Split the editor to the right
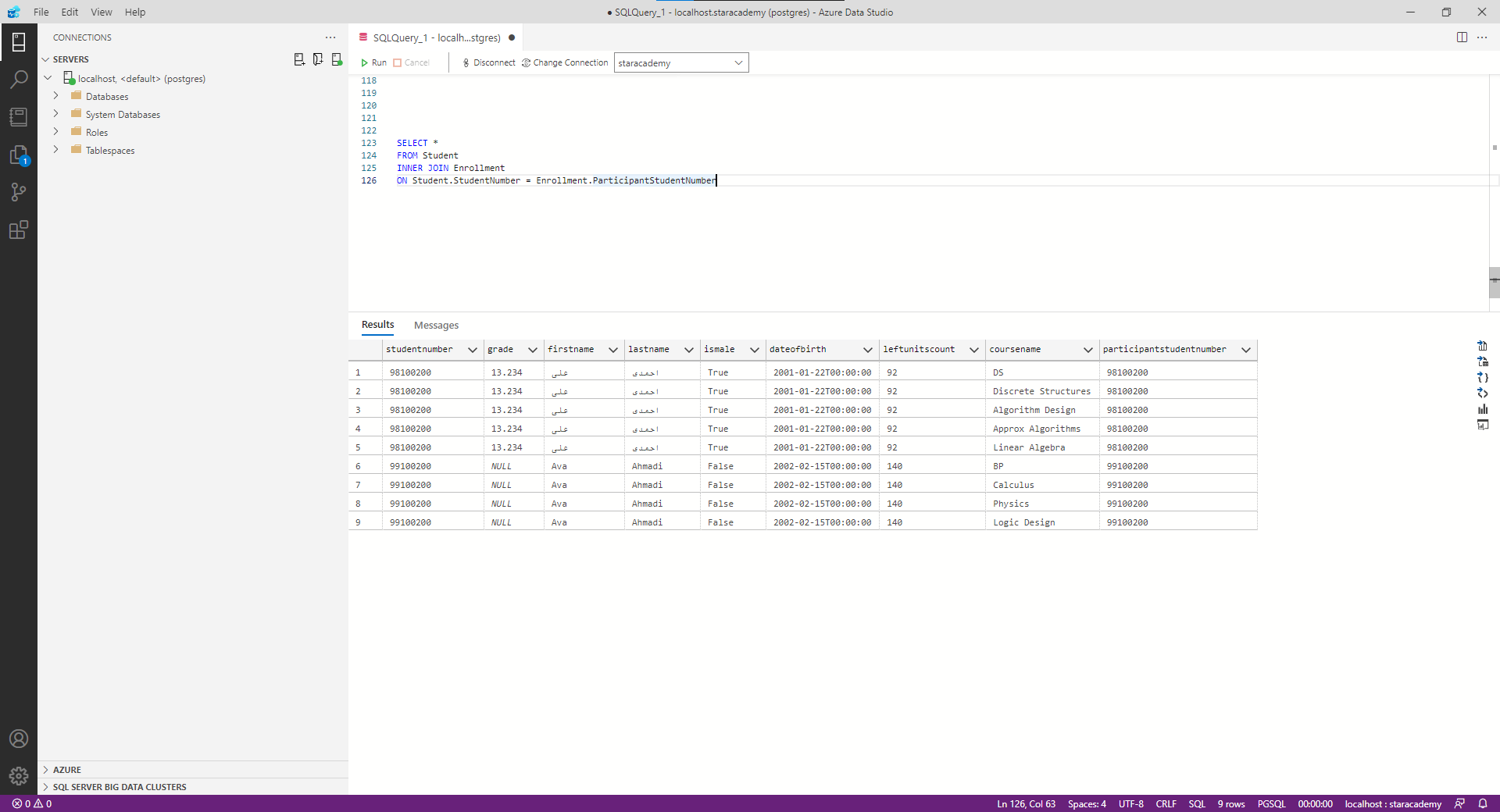The image size is (1500, 812). pyautogui.click(x=1462, y=37)
